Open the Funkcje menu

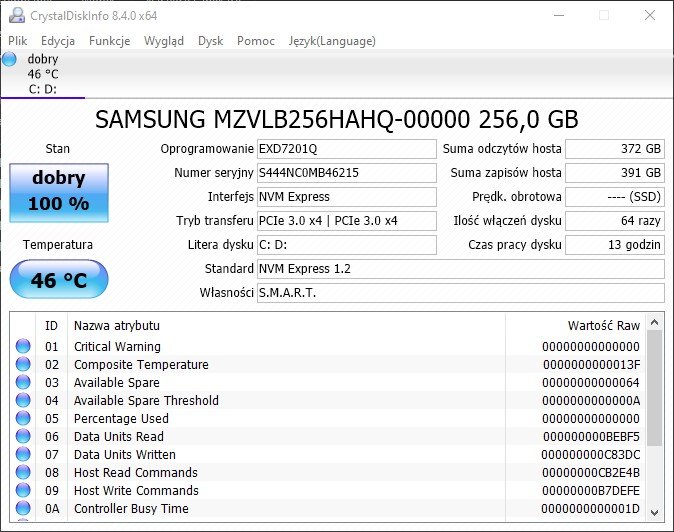coord(110,41)
